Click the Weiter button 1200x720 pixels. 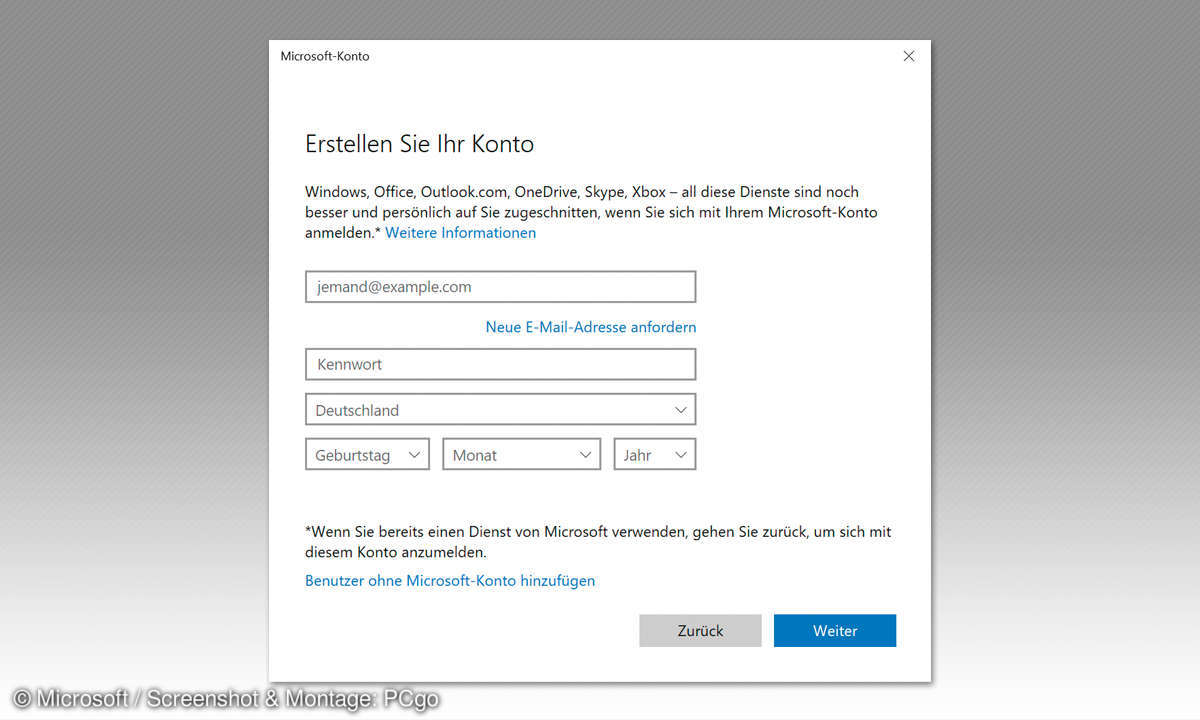(x=835, y=631)
